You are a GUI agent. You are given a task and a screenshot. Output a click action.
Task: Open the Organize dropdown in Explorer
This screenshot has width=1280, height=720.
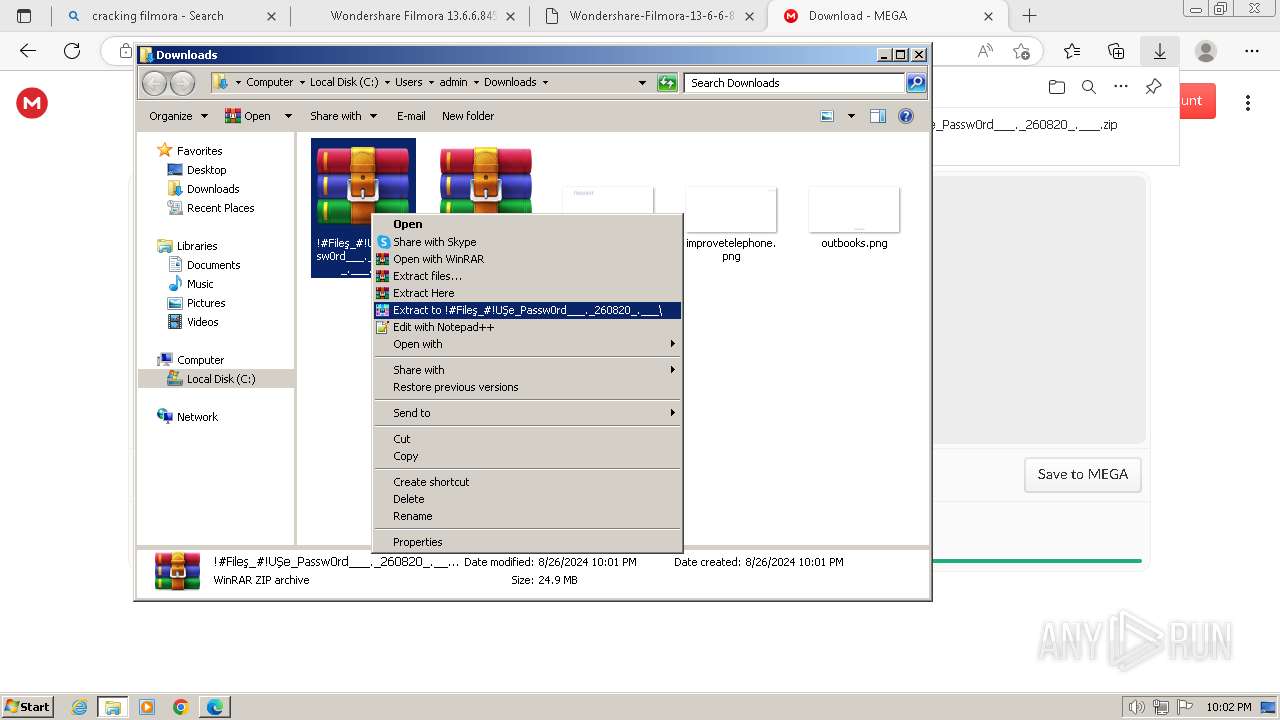178,116
